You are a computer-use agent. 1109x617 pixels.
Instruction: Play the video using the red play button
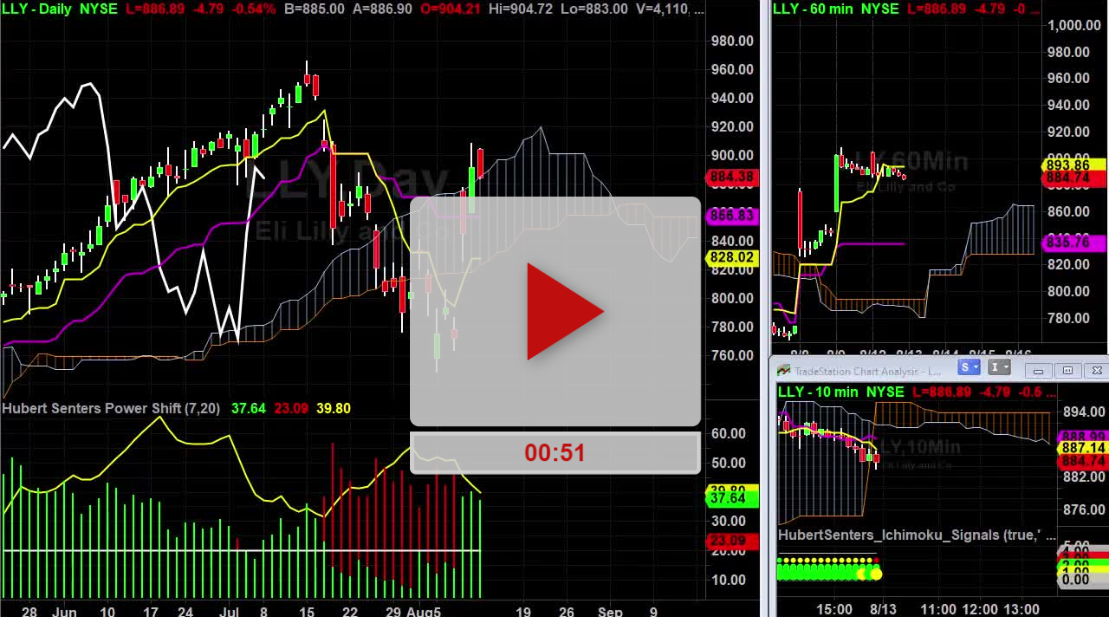[x=564, y=311]
